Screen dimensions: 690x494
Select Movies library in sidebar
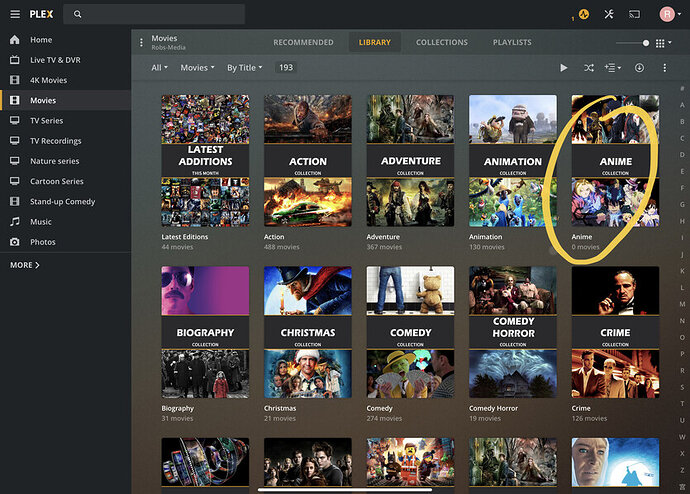(65, 100)
